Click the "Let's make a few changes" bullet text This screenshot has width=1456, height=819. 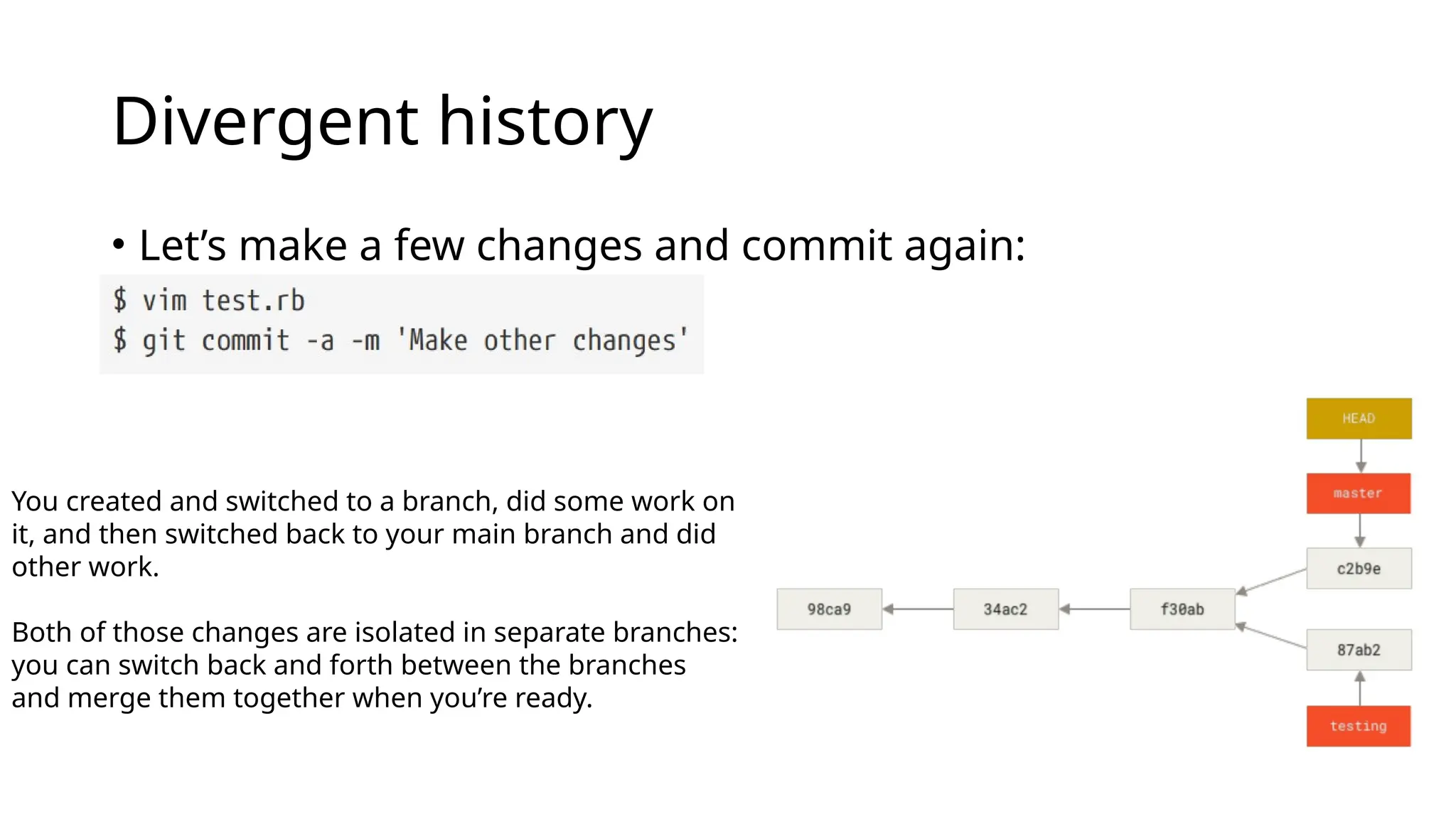(x=582, y=245)
